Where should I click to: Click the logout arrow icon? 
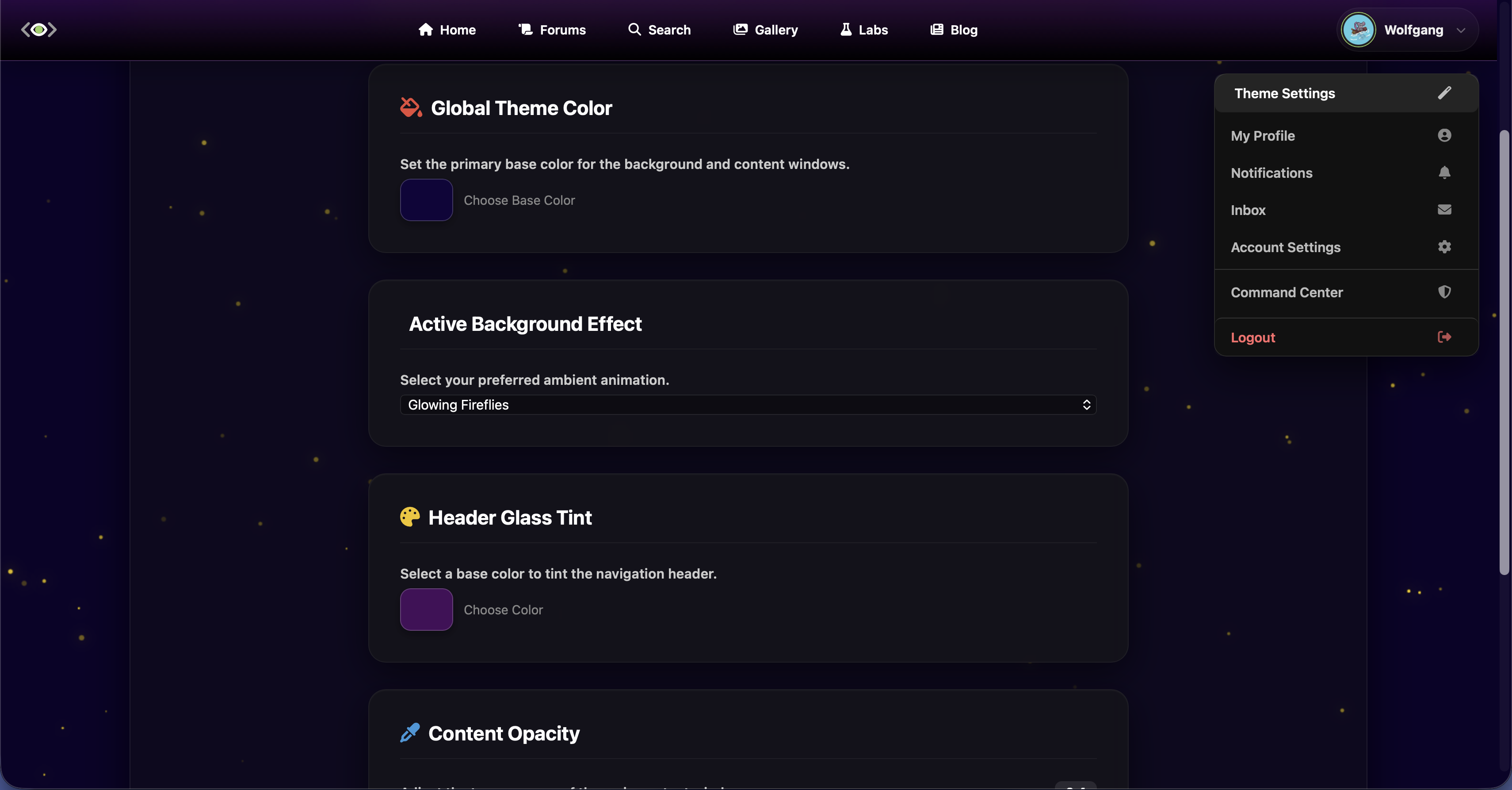click(x=1444, y=337)
